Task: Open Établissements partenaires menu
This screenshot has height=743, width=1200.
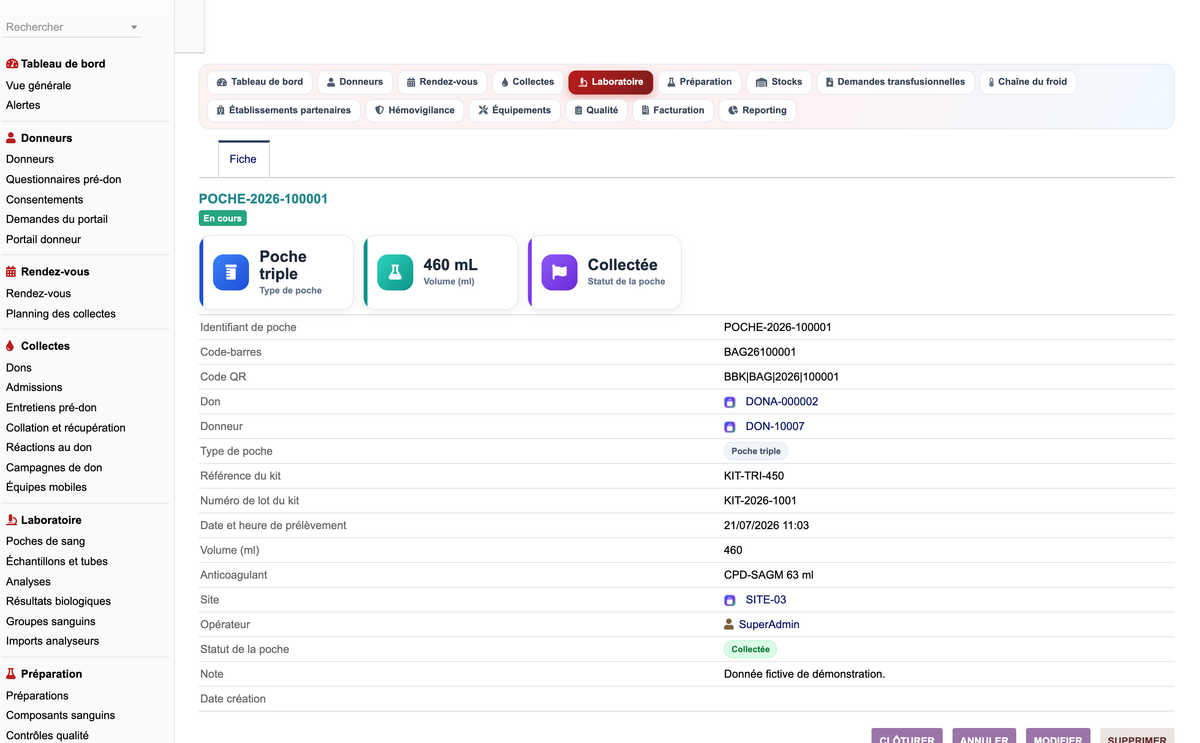Action: pyautogui.click(x=283, y=110)
